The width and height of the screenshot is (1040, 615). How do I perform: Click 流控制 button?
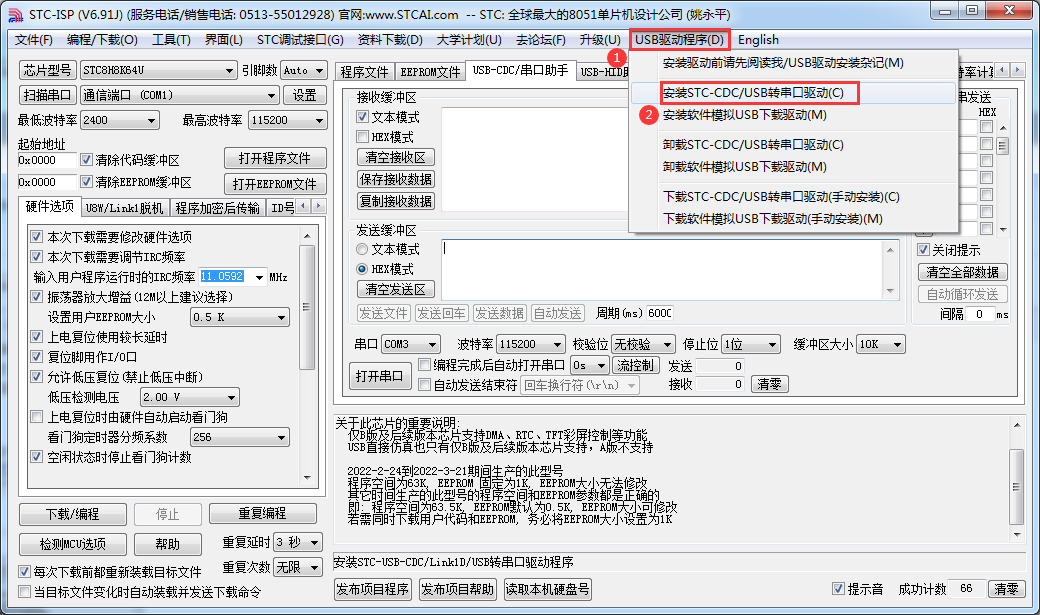[x=635, y=365]
